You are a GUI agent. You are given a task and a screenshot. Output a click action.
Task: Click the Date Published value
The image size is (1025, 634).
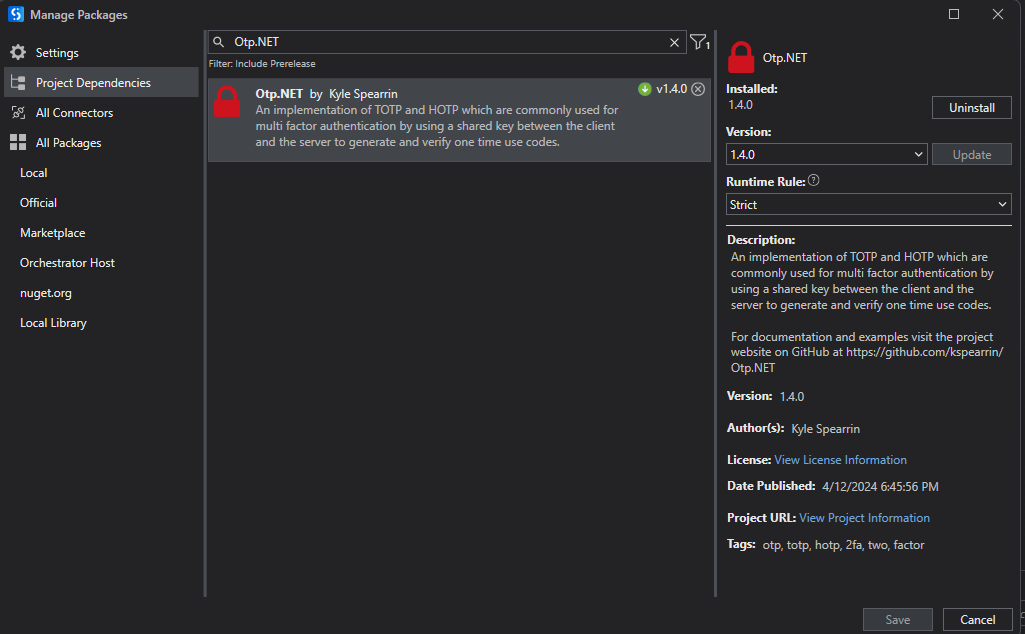tap(880, 486)
